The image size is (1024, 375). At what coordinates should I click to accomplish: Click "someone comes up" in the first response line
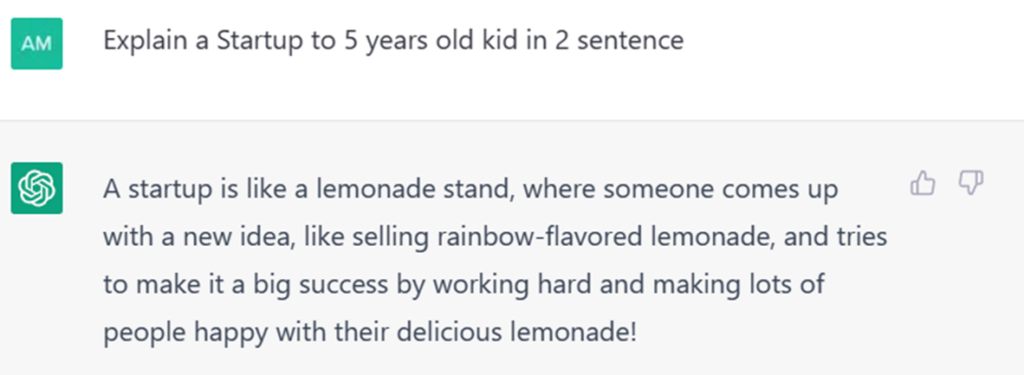pyautogui.click(x=721, y=190)
